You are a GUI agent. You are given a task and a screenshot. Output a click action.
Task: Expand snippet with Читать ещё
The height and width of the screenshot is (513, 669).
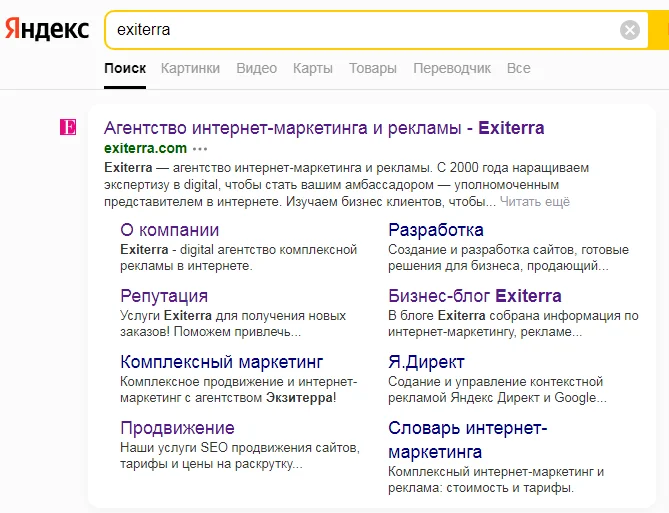click(x=535, y=201)
